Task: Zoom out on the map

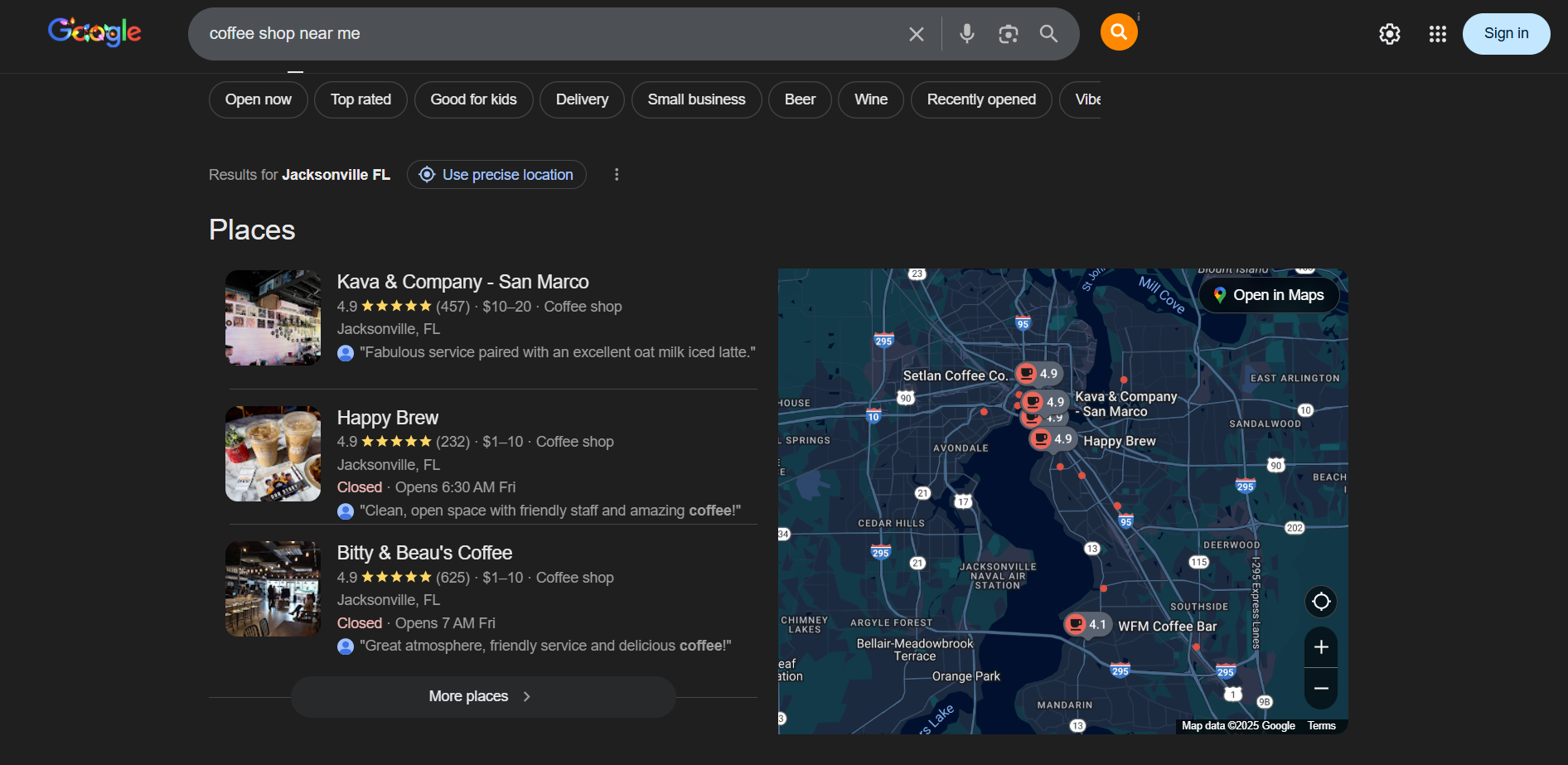Action: tap(1321, 689)
